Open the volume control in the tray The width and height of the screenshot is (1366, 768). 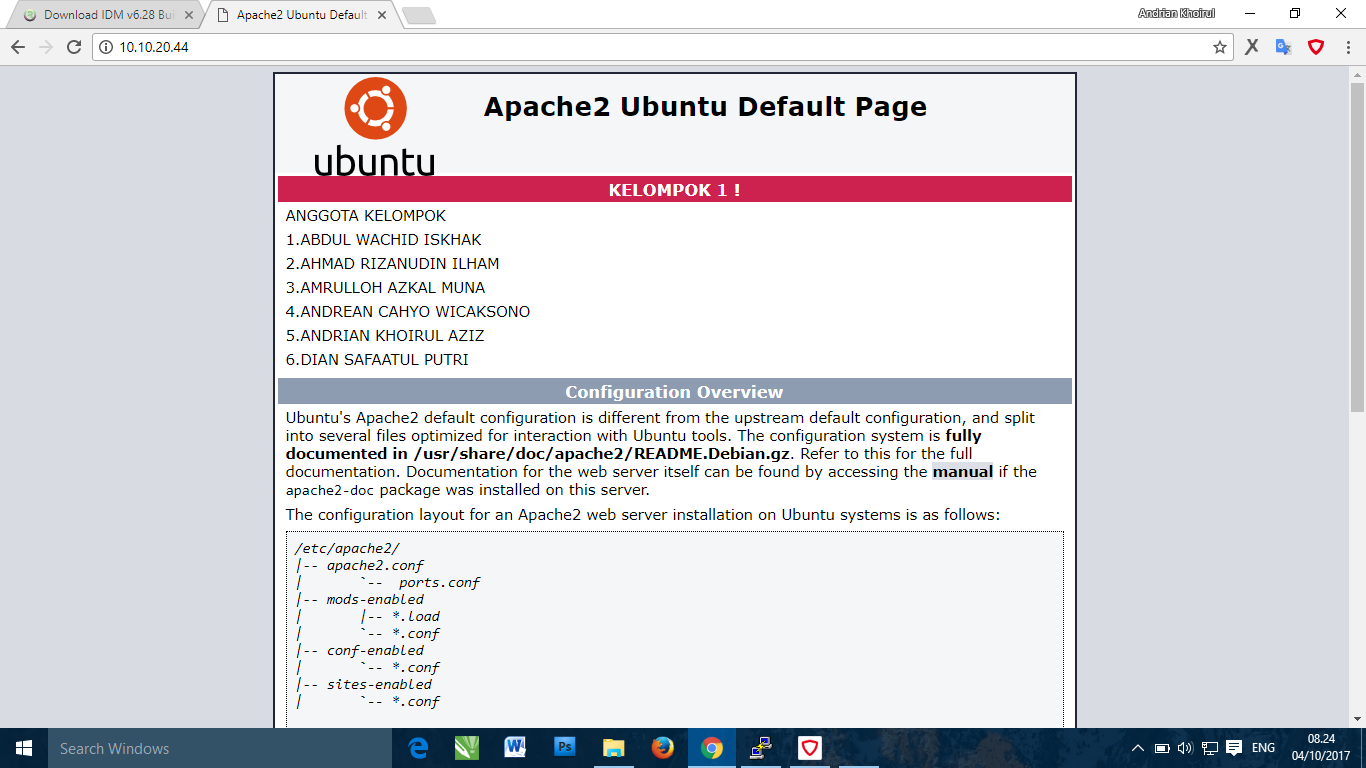pos(1185,748)
